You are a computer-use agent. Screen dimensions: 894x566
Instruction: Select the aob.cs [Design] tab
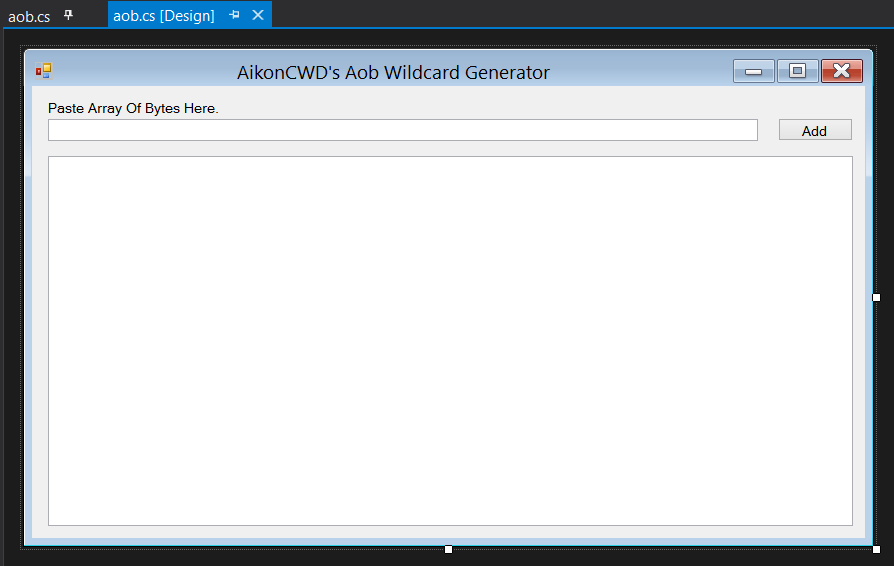(x=163, y=16)
